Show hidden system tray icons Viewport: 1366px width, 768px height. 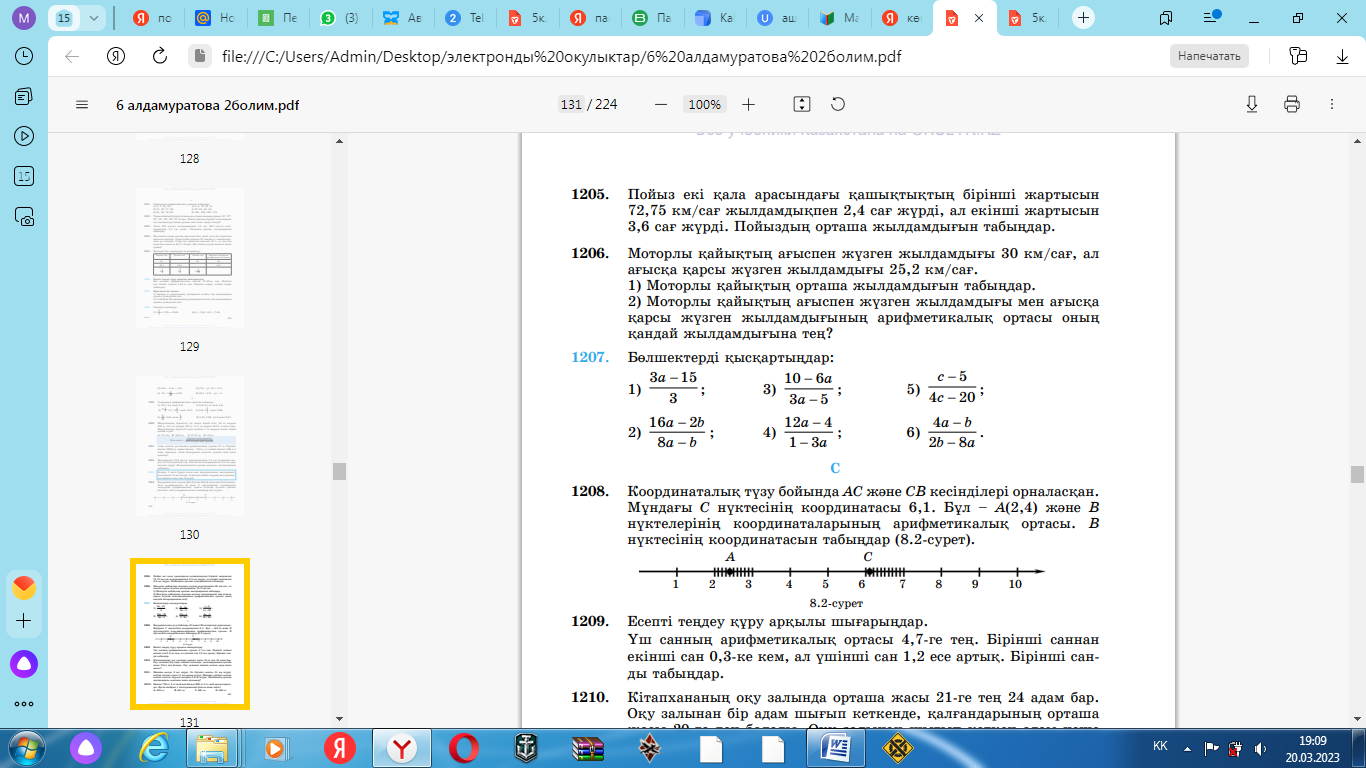(x=1188, y=747)
